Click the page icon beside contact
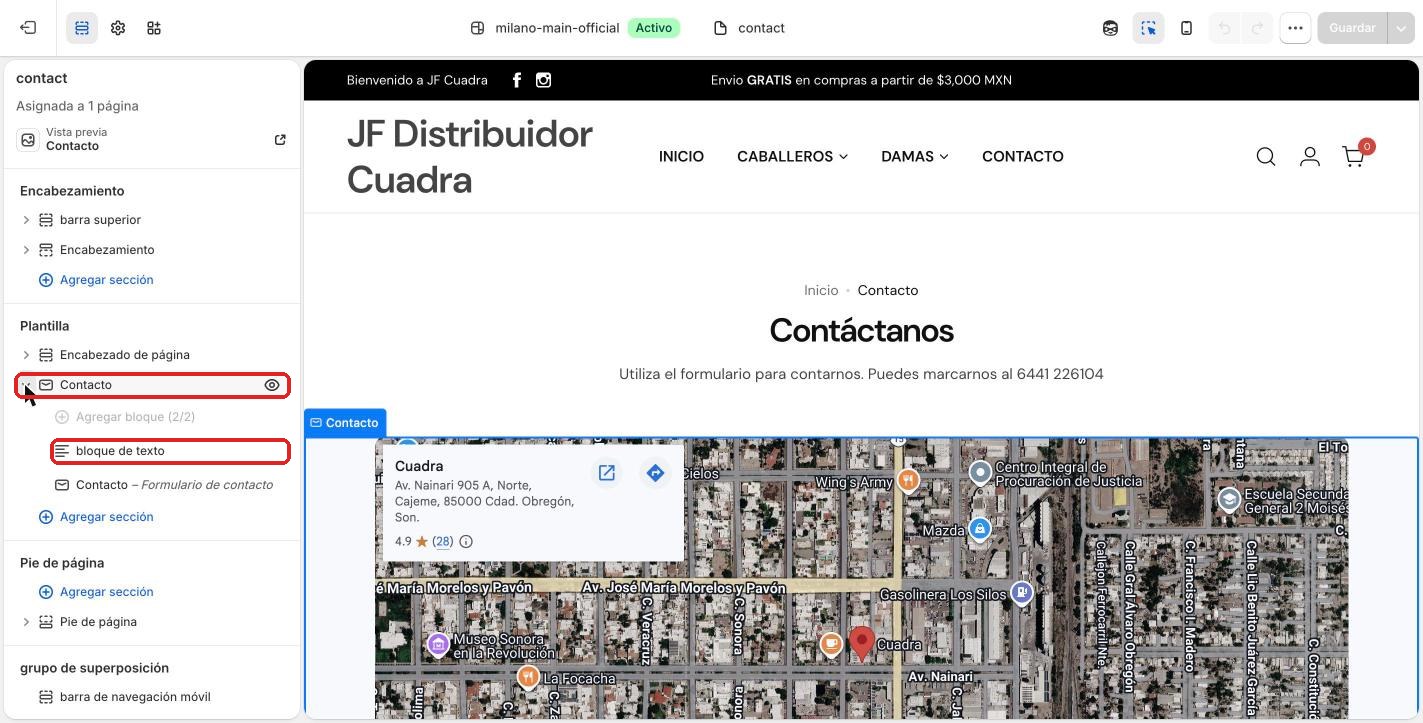 720,28
